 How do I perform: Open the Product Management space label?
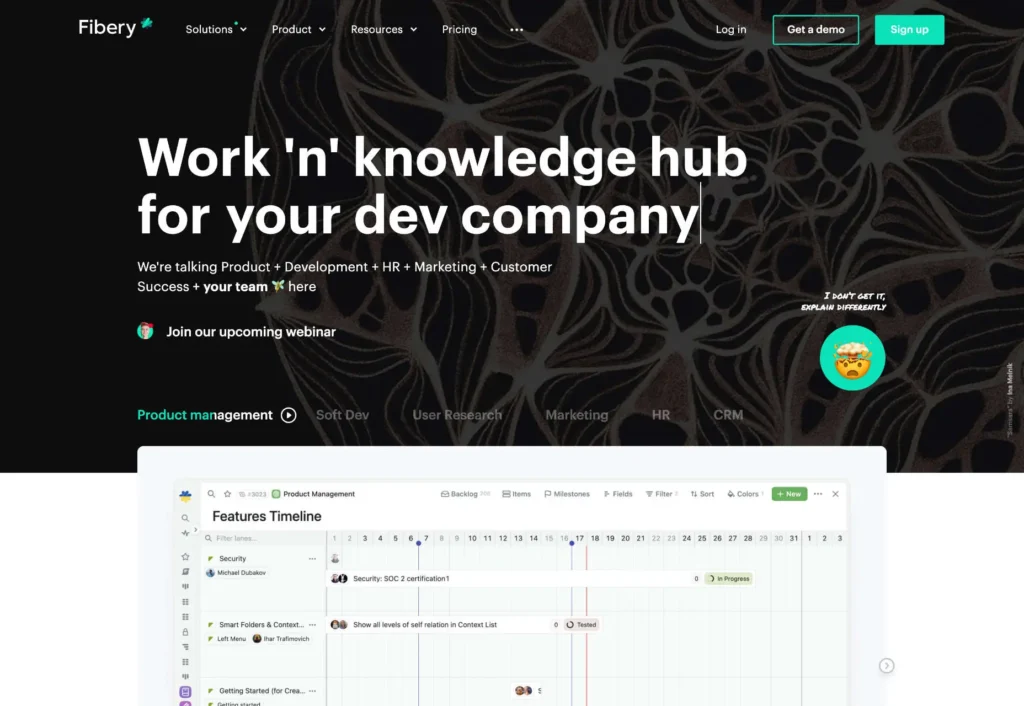coord(313,494)
